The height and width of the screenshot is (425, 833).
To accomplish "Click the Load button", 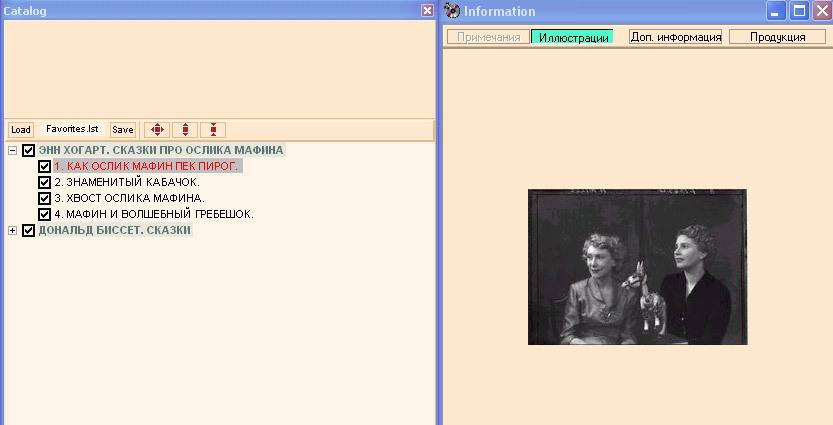I will point(21,130).
